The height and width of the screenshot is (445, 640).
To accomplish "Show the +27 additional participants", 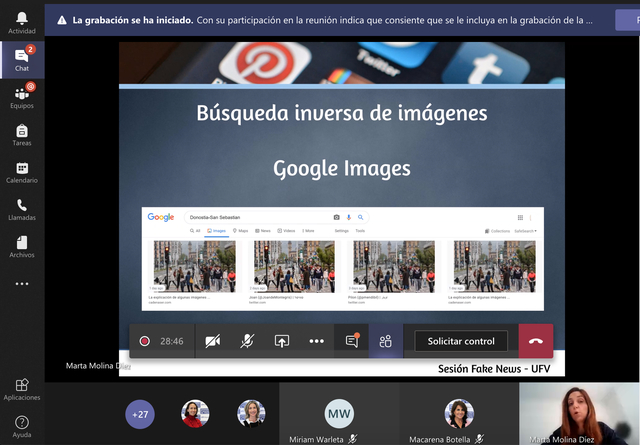I will tap(140, 414).
